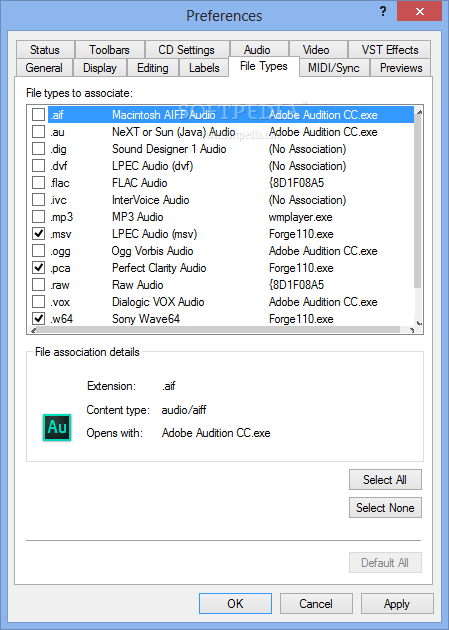Enable the .flac checkbox
Image resolution: width=449 pixels, height=630 pixels.
click(x=39, y=183)
